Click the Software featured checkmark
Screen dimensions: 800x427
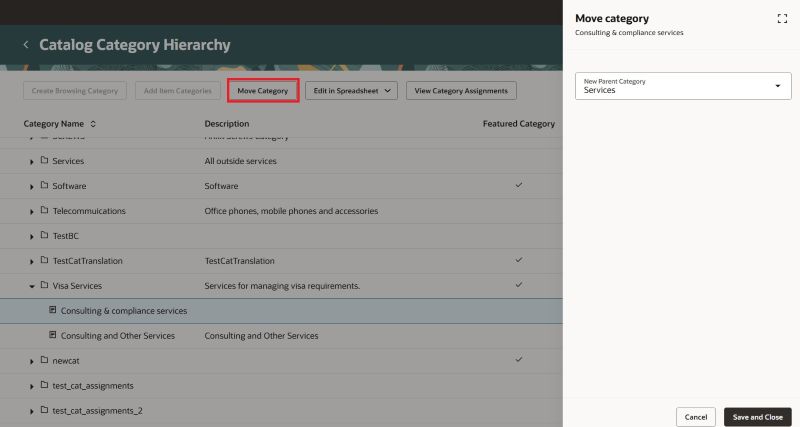519,185
